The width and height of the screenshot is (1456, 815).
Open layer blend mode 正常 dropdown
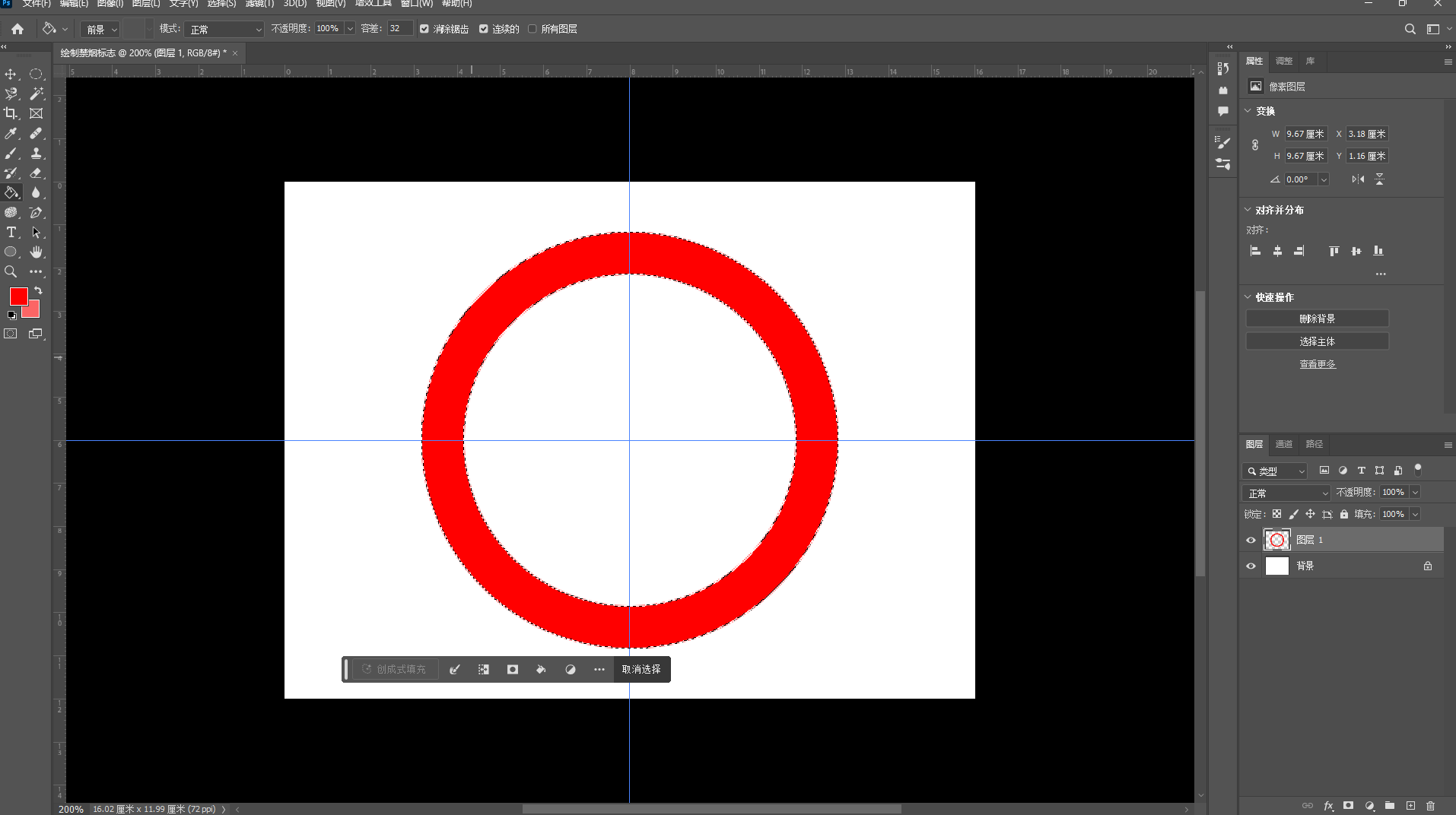coord(1286,493)
